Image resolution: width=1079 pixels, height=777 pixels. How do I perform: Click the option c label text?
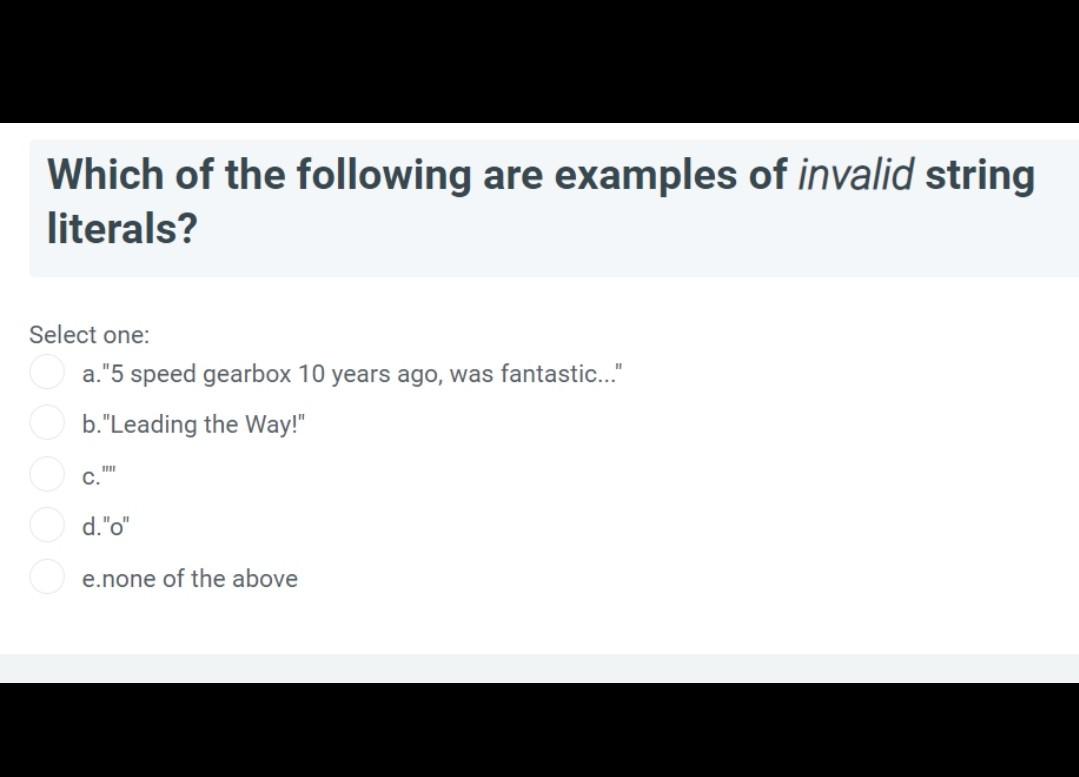click(x=98, y=475)
